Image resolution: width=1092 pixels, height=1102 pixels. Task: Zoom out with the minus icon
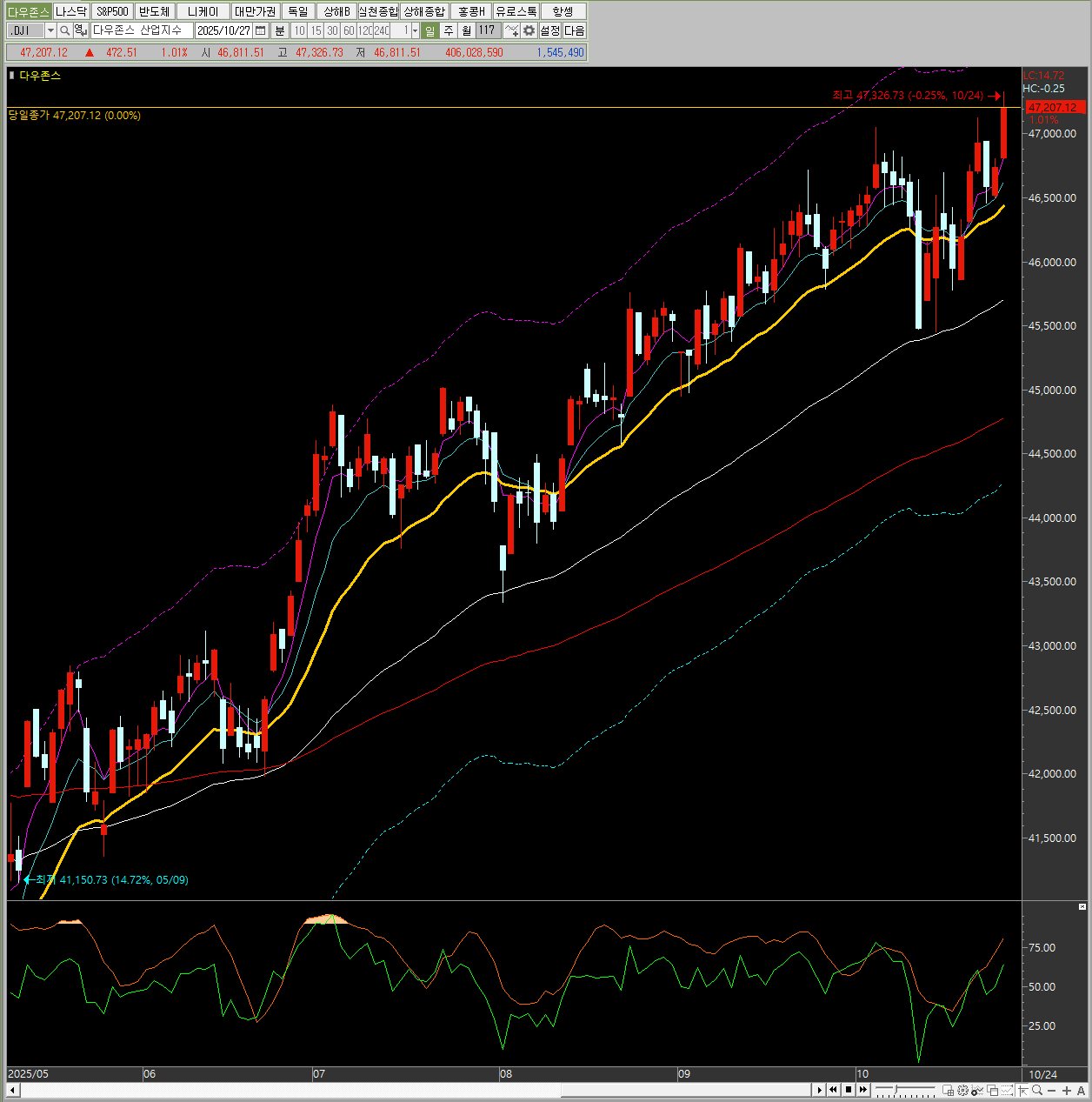coord(1051,1091)
